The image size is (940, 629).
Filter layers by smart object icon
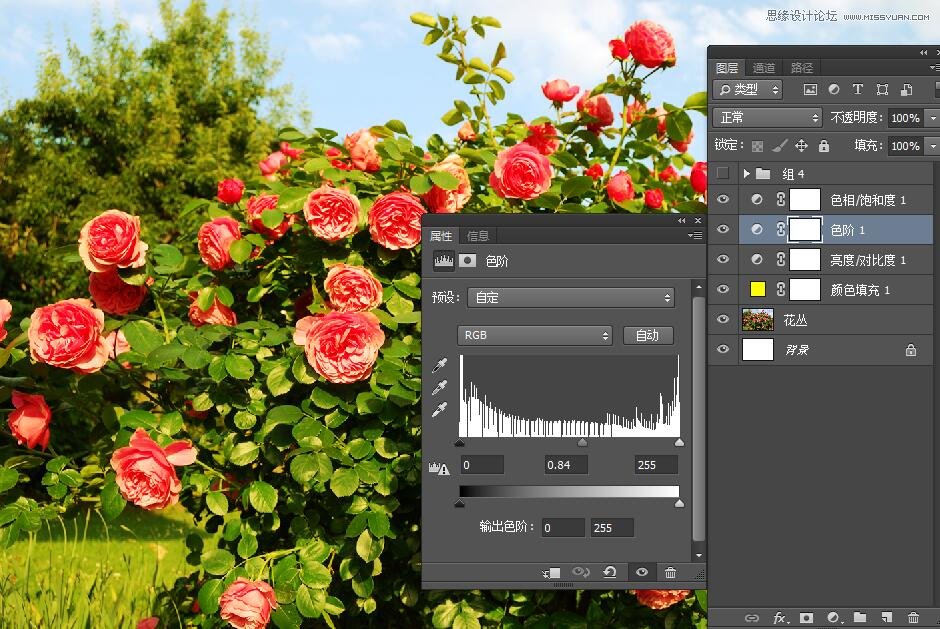pyautogui.click(x=906, y=89)
